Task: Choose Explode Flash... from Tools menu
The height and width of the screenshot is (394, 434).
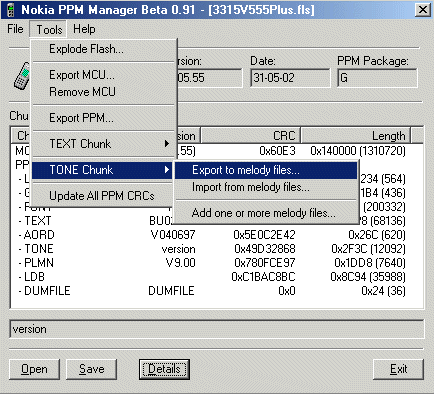Action: coord(103,49)
